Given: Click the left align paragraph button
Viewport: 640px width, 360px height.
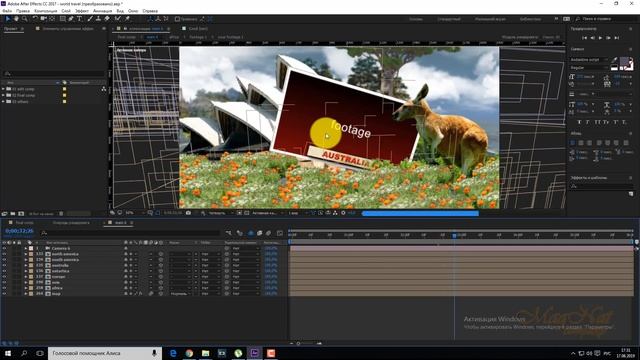Looking at the screenshot, I should 573,143.
